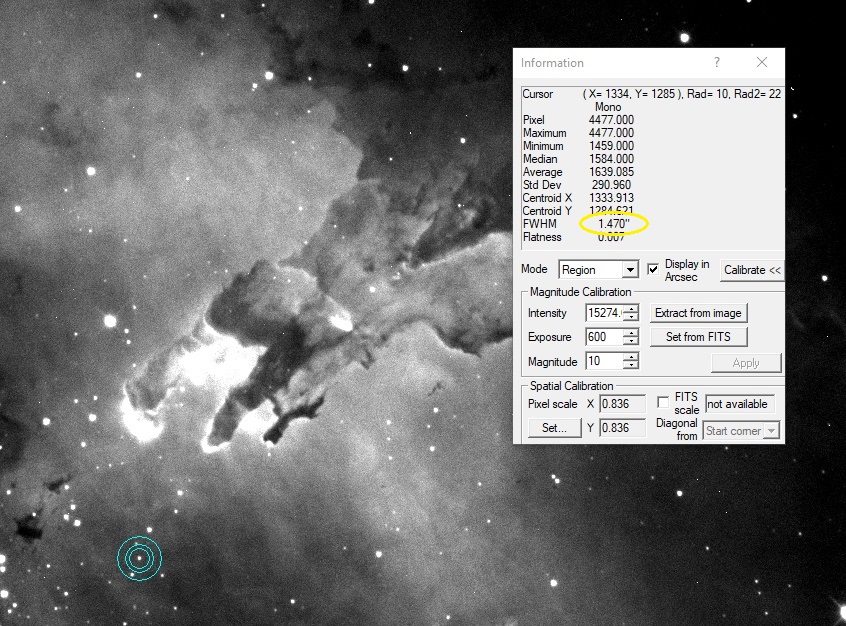Screen dimensions: 846x626
Task: Click the Median value 1584.000
Action: [611, 159]
